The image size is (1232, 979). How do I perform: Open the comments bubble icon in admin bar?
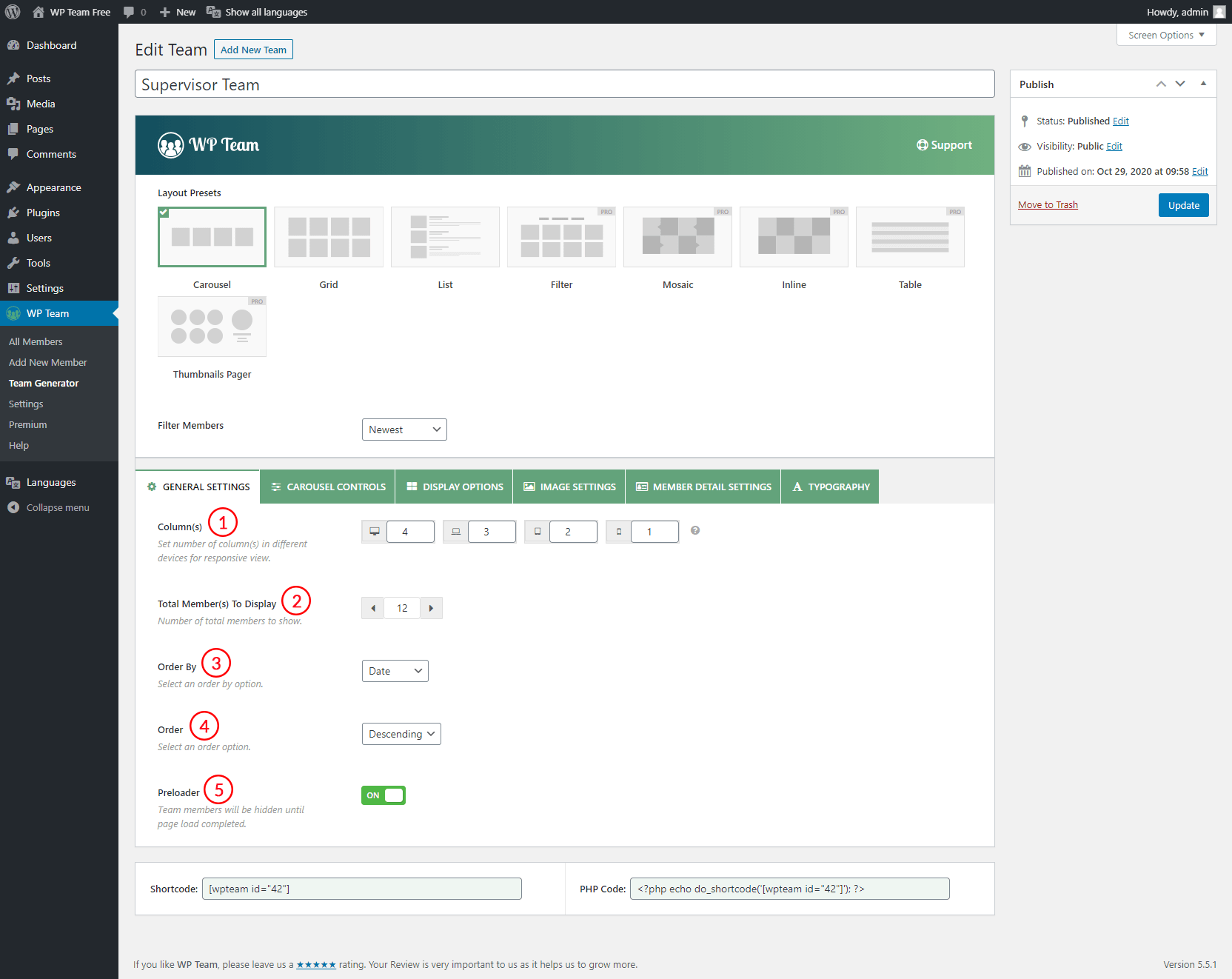[x=129, y=12]
